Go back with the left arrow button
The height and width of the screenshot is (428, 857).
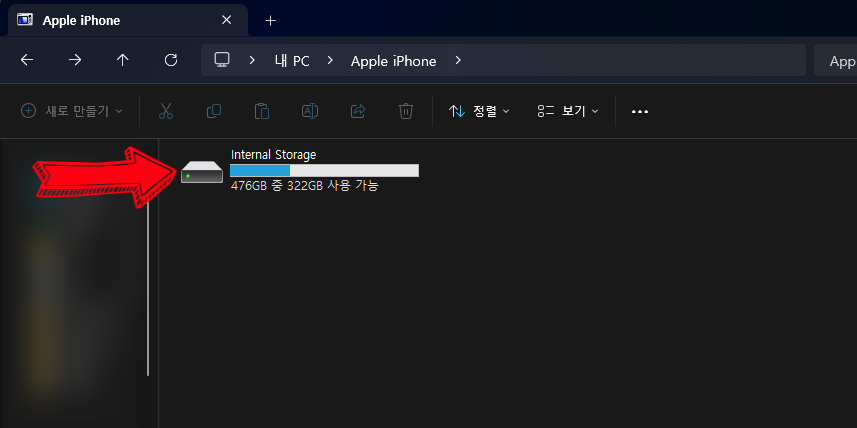pos(27,60)
